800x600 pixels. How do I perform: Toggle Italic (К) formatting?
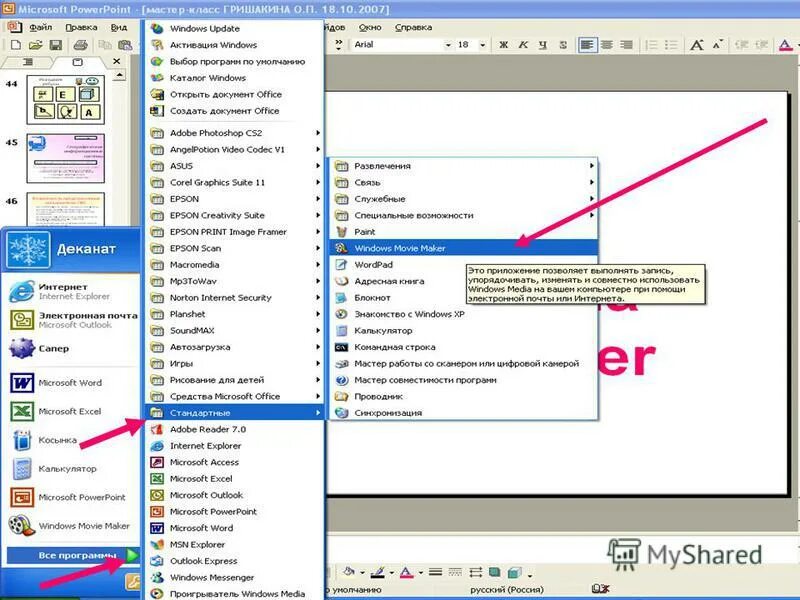click(x=523, y=45)
